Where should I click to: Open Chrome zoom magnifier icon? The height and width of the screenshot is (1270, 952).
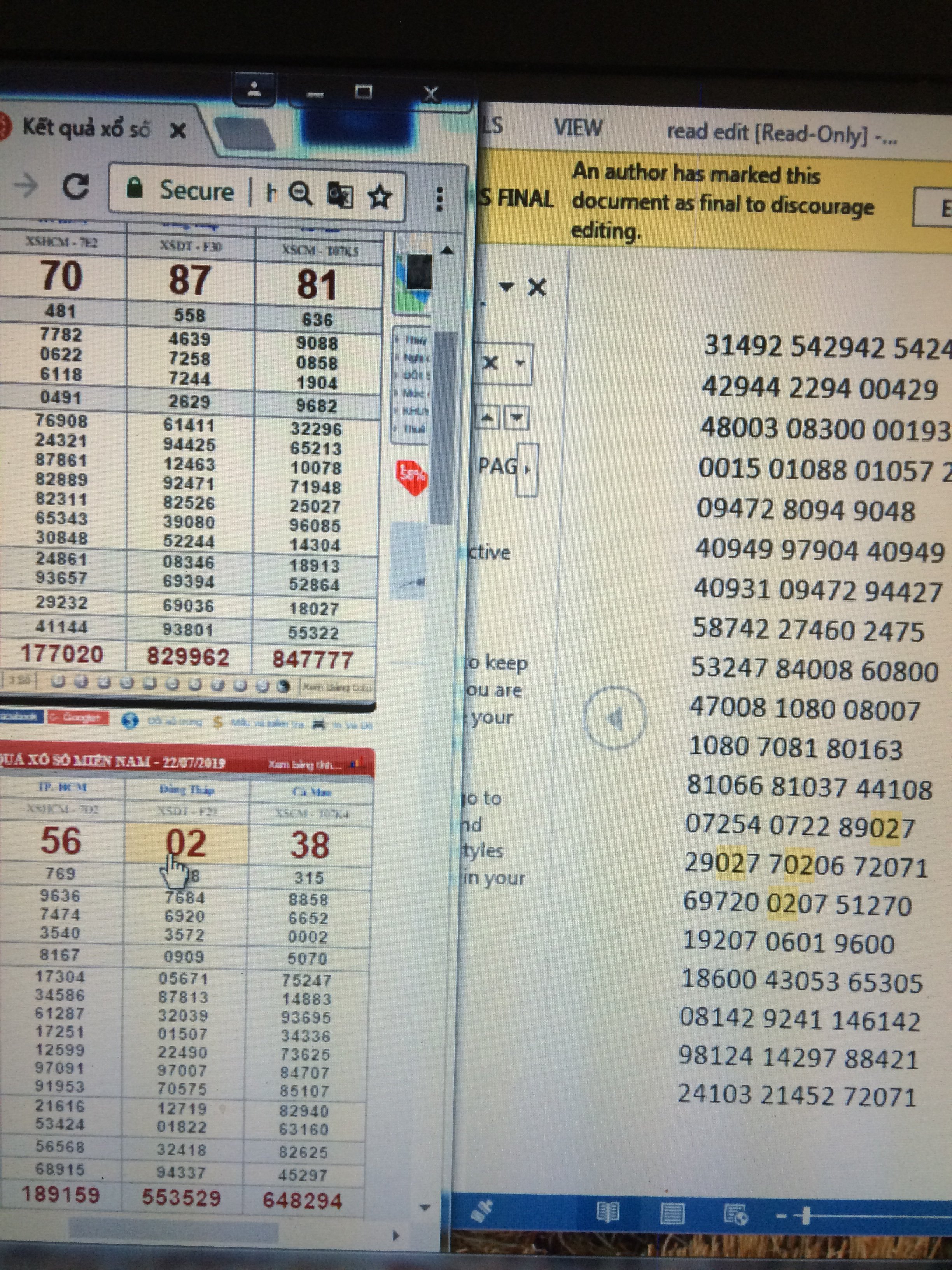pos(300,193)
